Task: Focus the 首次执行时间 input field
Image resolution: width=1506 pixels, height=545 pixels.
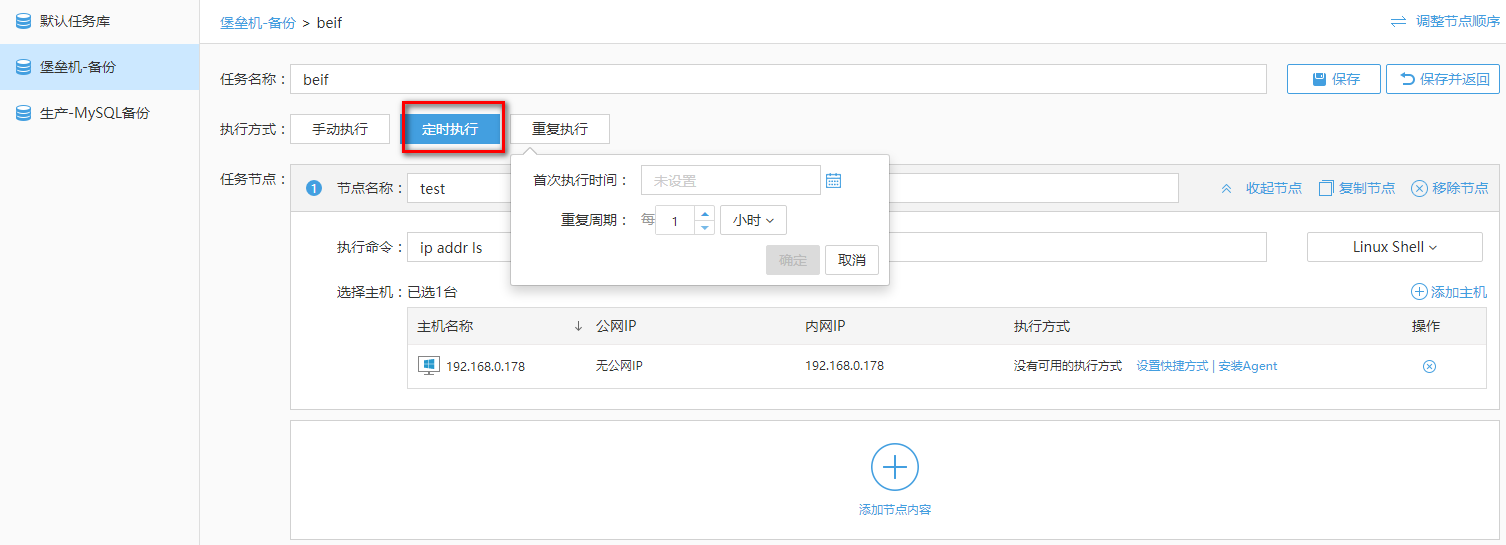Action: pyautogui.click(x=731, y=181)
